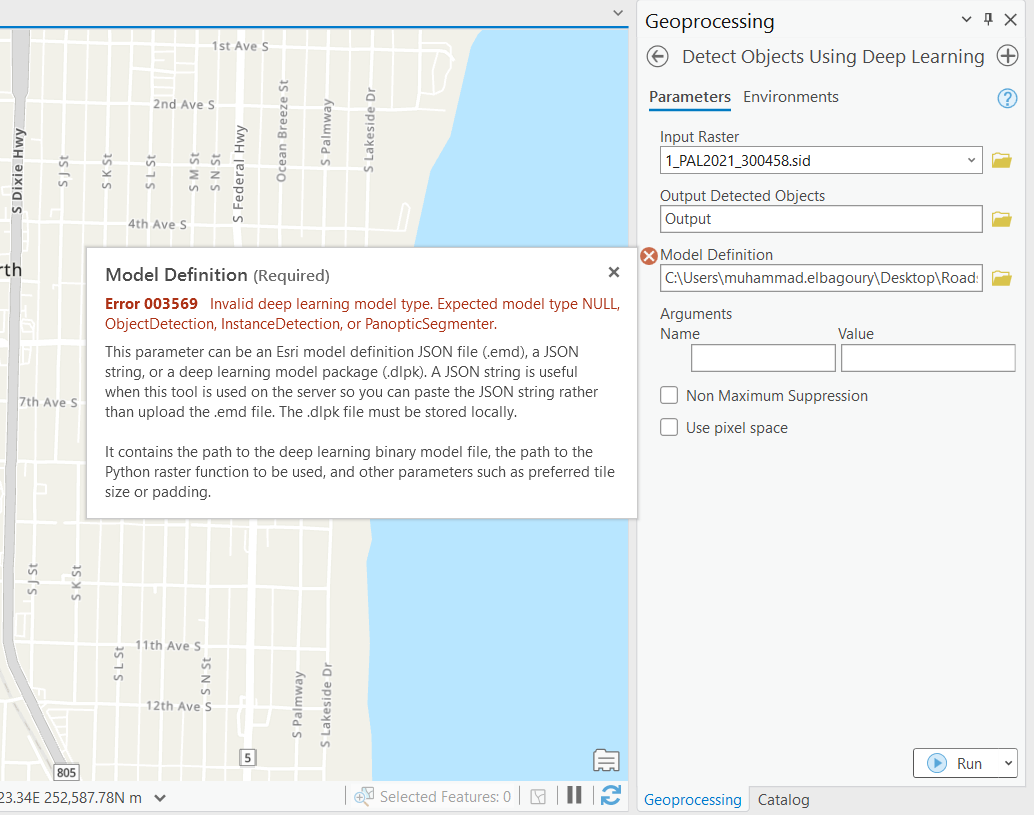The width and height of the screenshot is (1034, 815).
Task: Pause map drawing with the pause icon
Action: click(574, 795)
